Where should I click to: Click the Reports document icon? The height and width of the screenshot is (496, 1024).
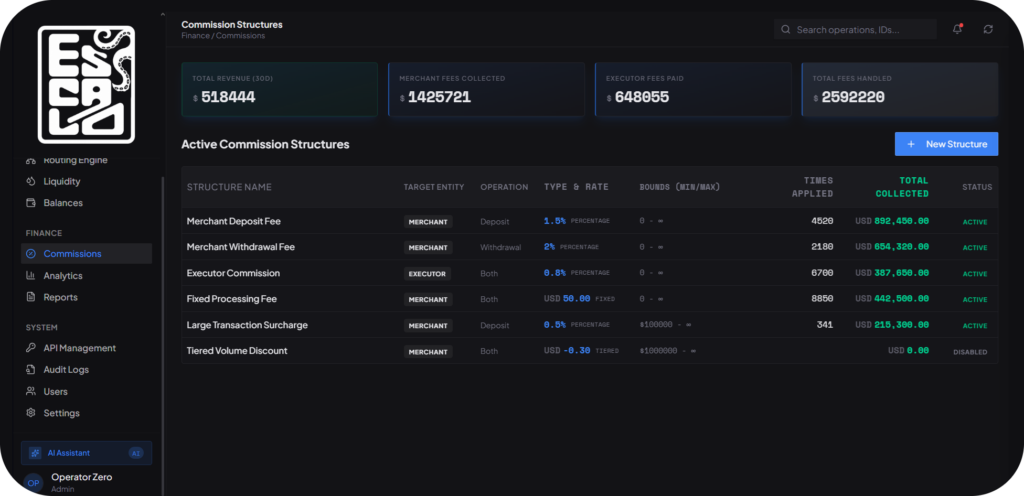31,298
